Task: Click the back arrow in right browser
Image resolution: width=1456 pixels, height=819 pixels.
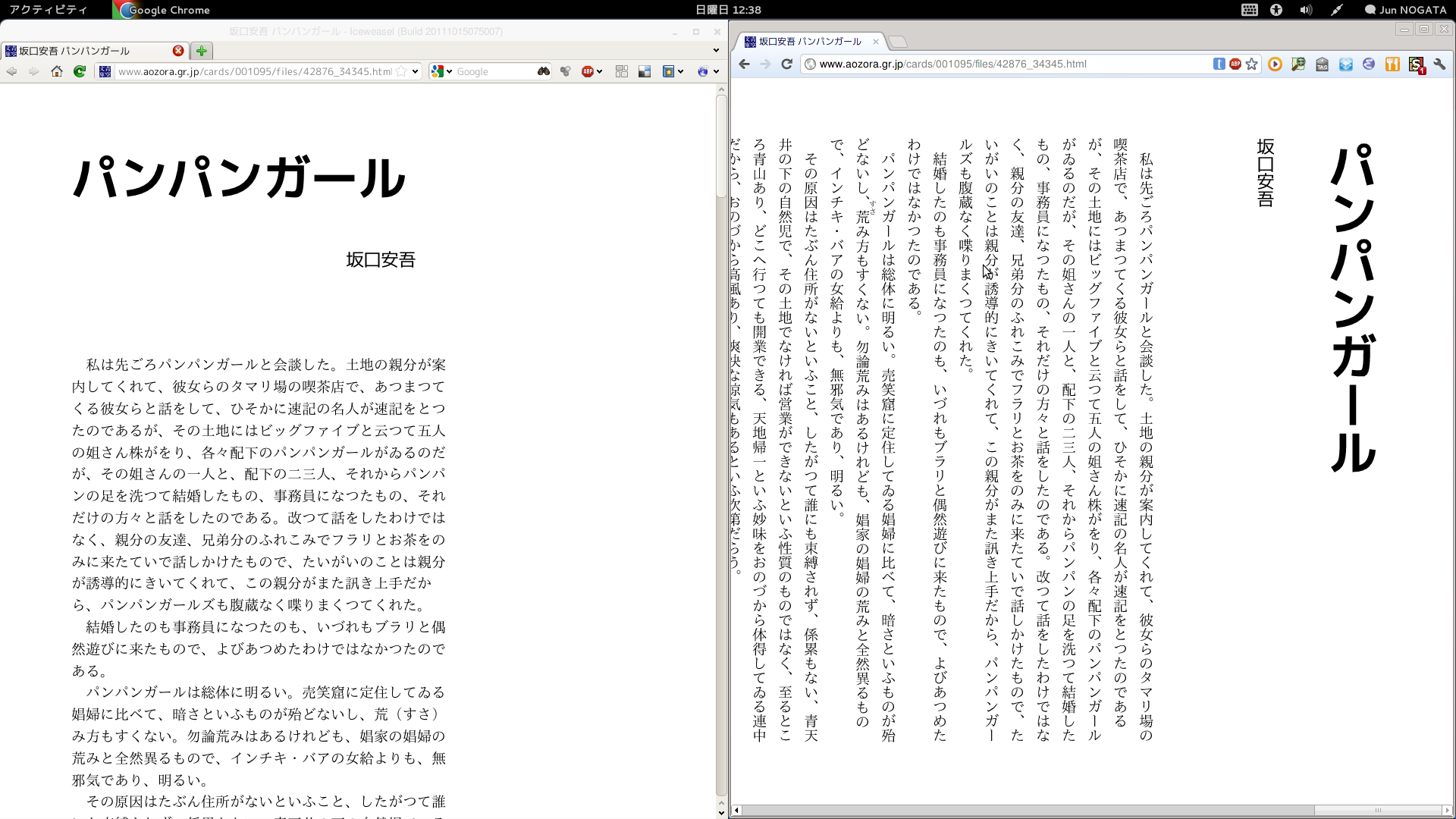Action: point(744,63)
